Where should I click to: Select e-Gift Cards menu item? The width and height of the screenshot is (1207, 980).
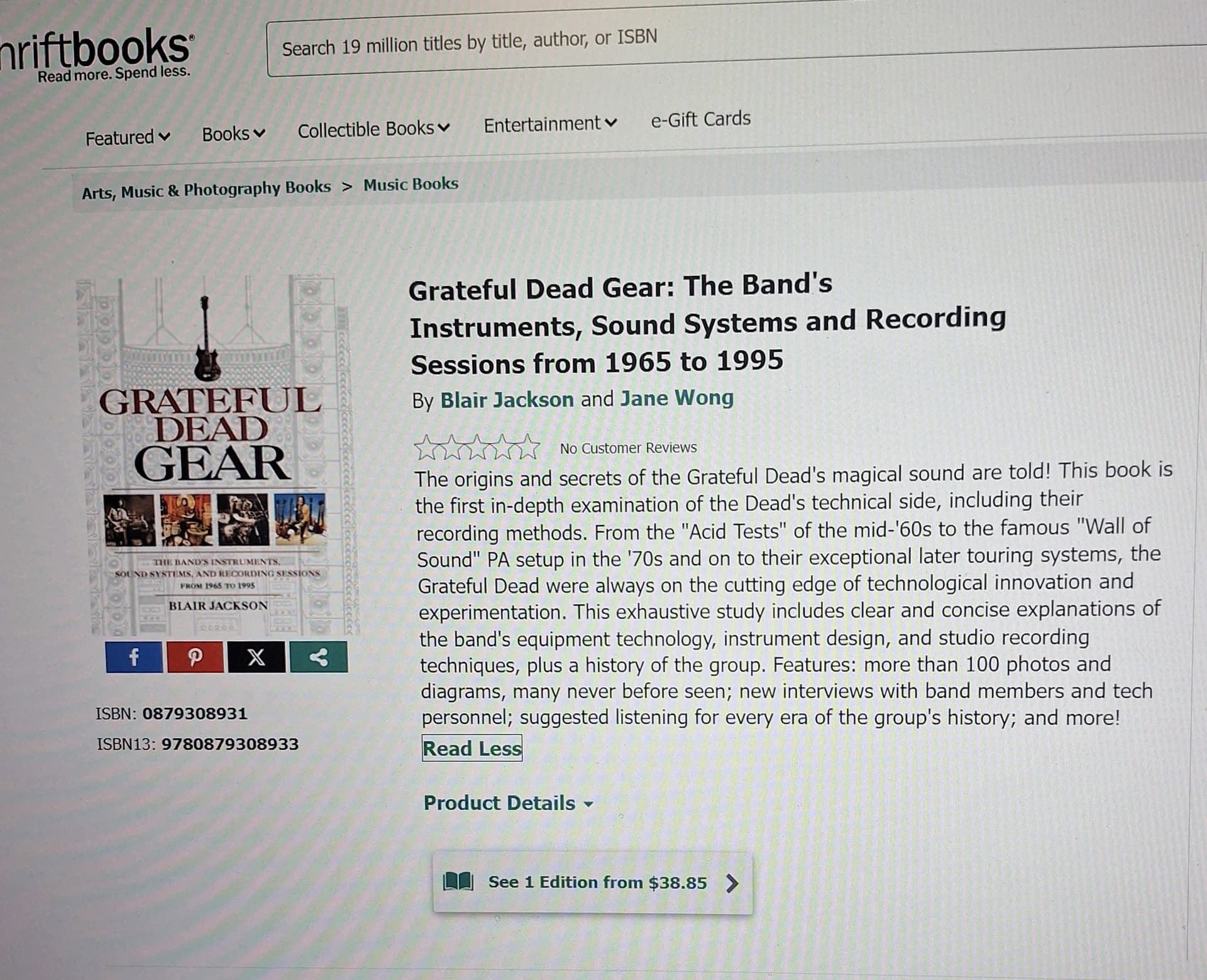(700, 119)
